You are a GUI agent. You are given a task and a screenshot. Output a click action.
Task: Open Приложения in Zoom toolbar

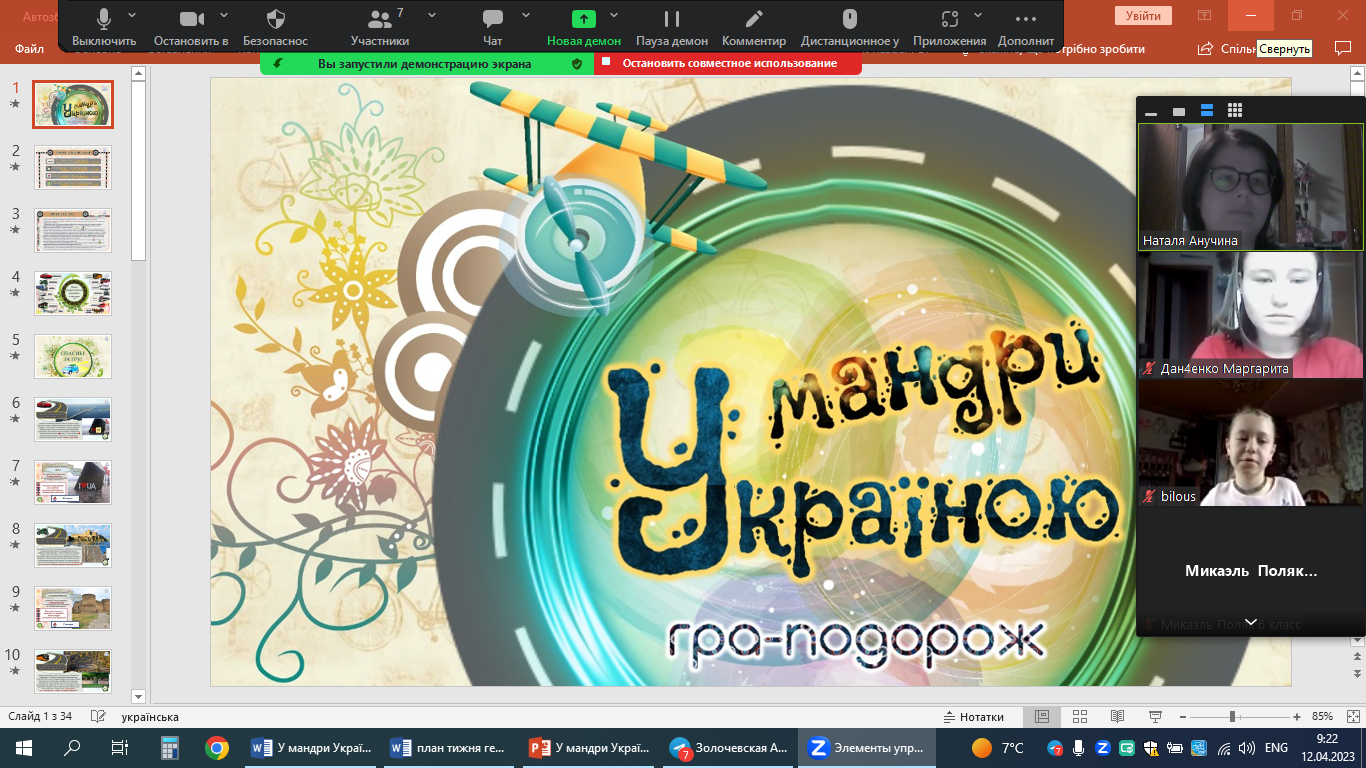(950, 27)
